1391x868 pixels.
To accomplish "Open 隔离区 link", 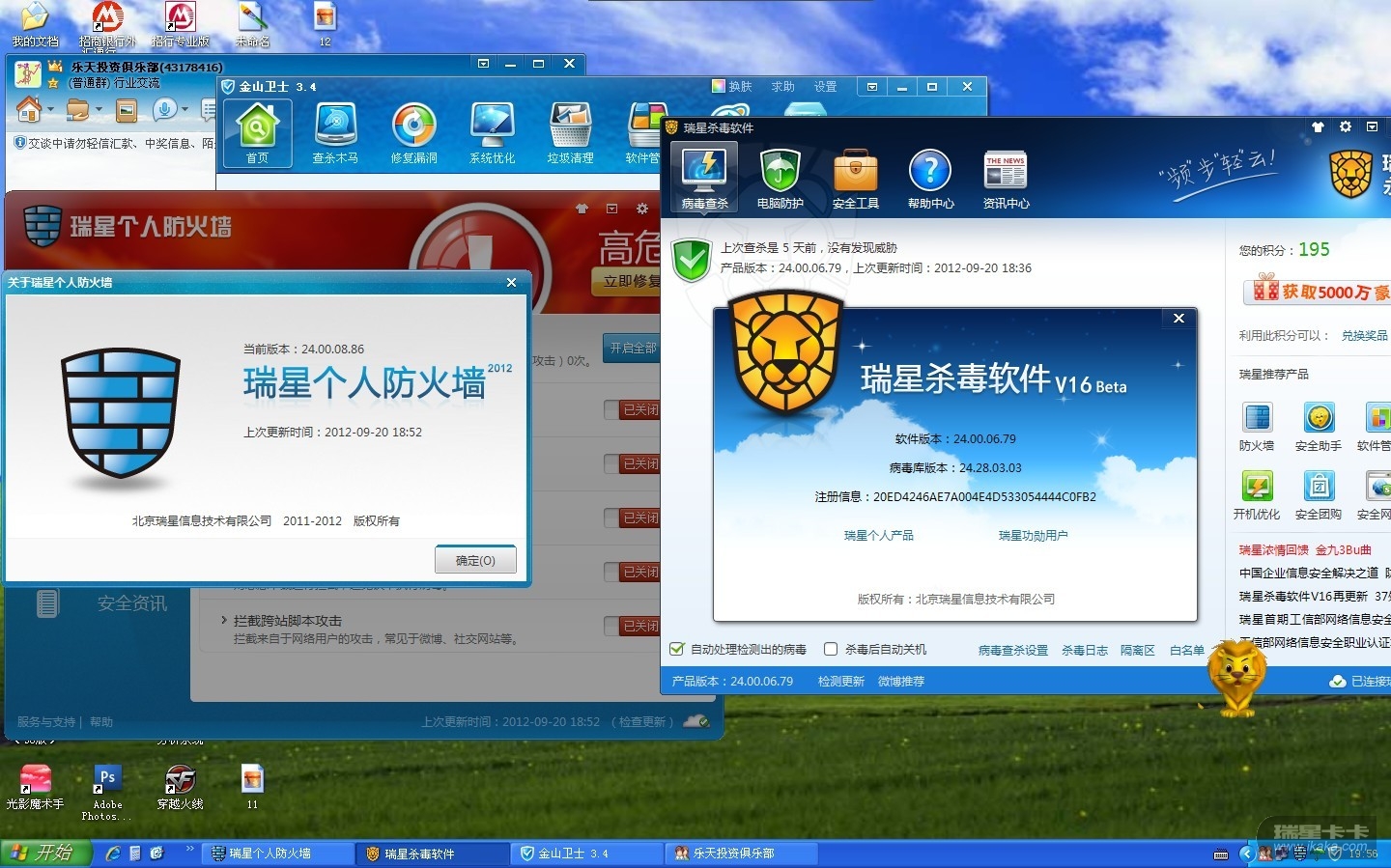I will tap(1138, 650).
